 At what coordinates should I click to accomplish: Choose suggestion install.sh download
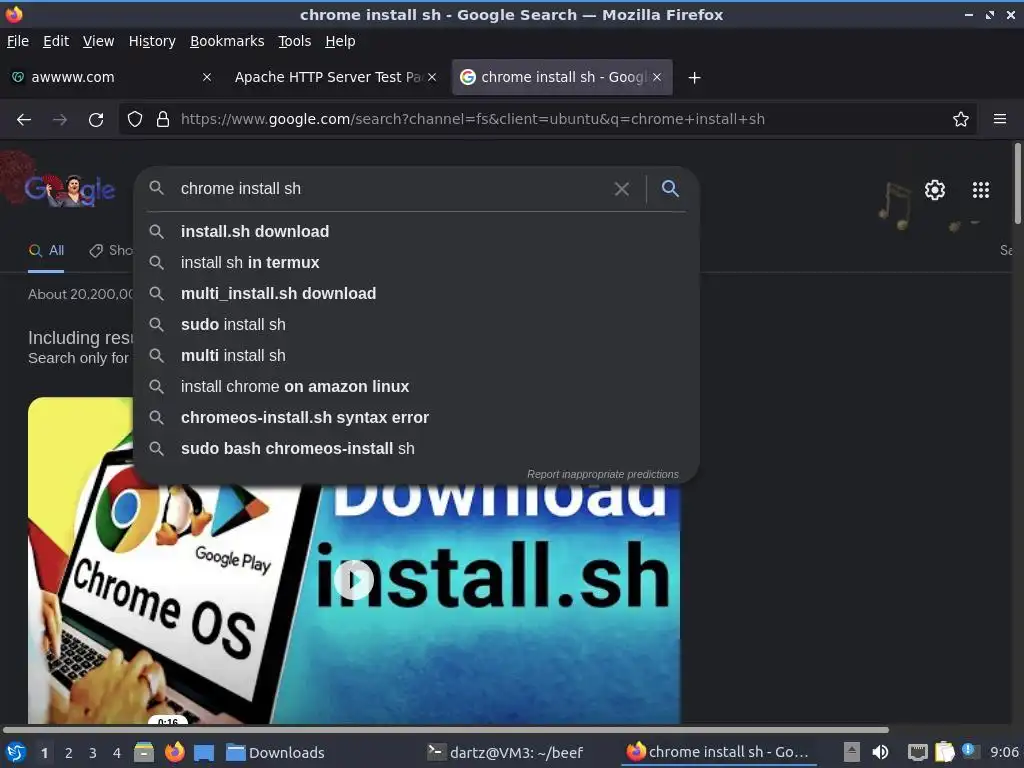(416, 231)
